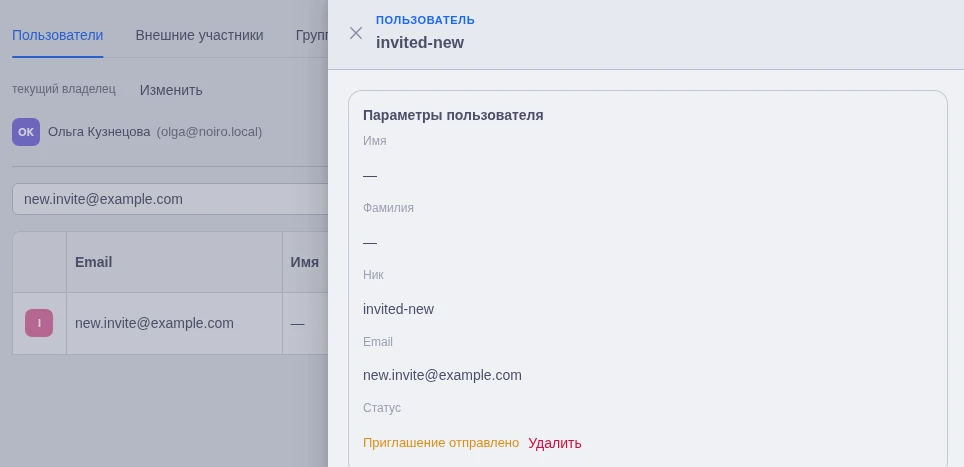Click Изменить next to текущий владелец
The height and width of the screenshot is (467, 964).
[171, 90]
